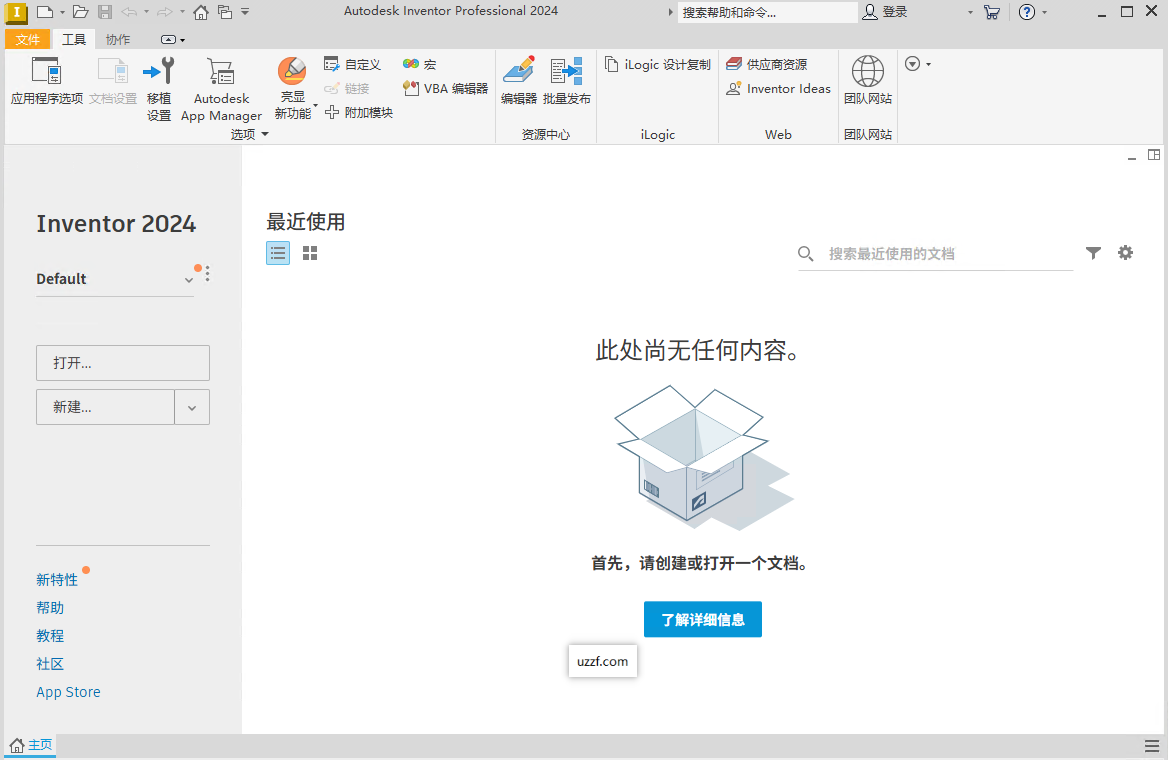Open the 文件 (File) menu
Screen dimensions: 1168x760
[27, 39]
